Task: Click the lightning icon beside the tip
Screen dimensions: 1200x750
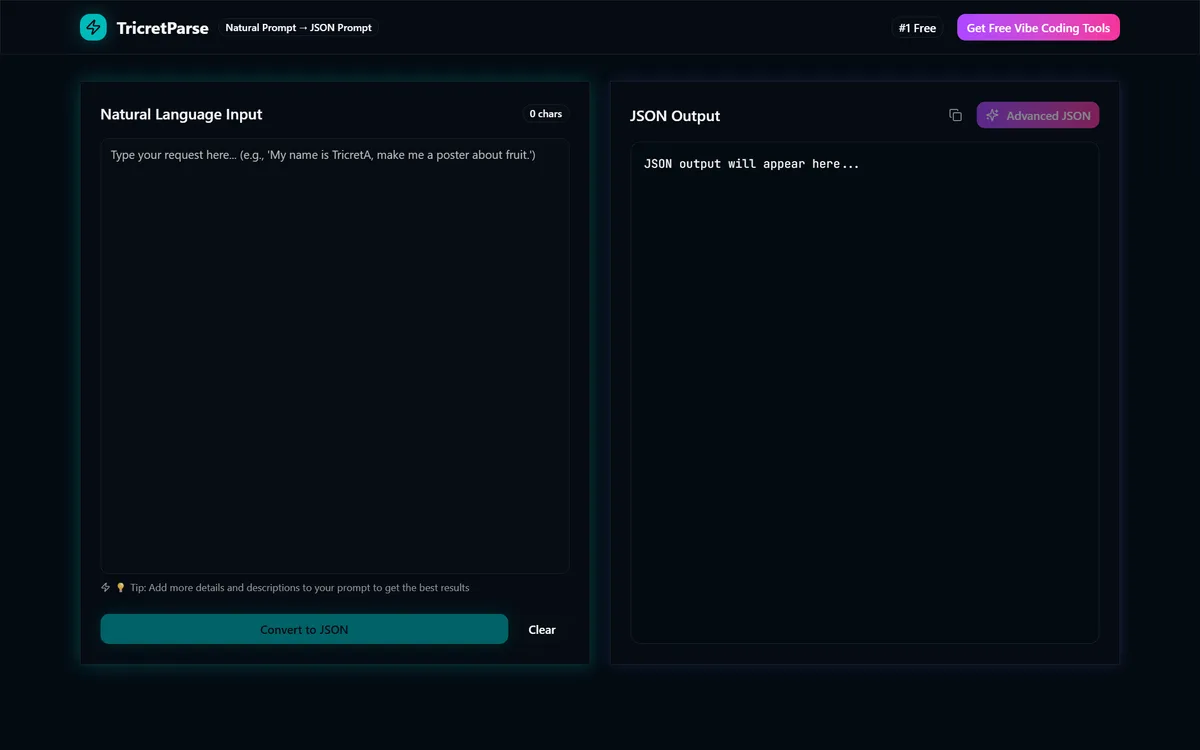Action: pyautogui.click(x=106, y=588)
